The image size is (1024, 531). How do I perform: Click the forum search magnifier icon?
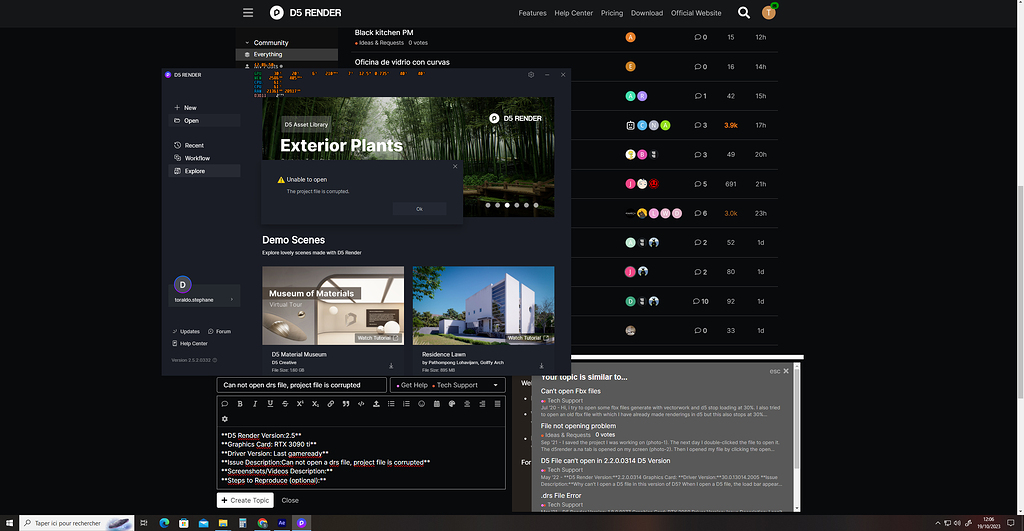click(744, 12)
